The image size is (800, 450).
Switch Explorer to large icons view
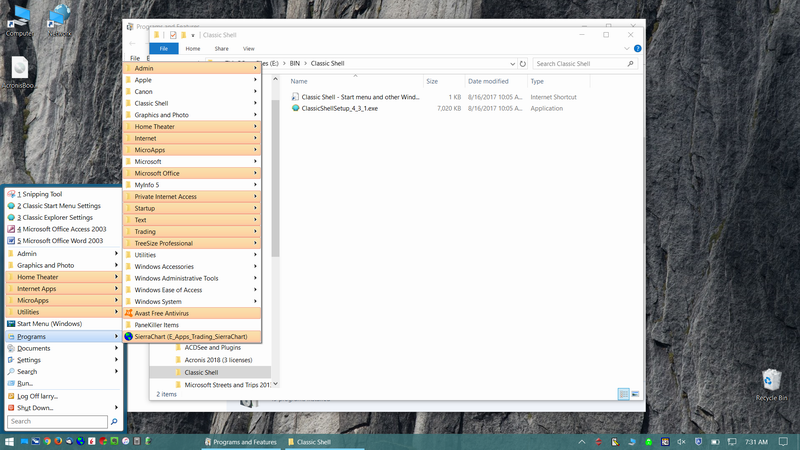(x=635, y=394)
